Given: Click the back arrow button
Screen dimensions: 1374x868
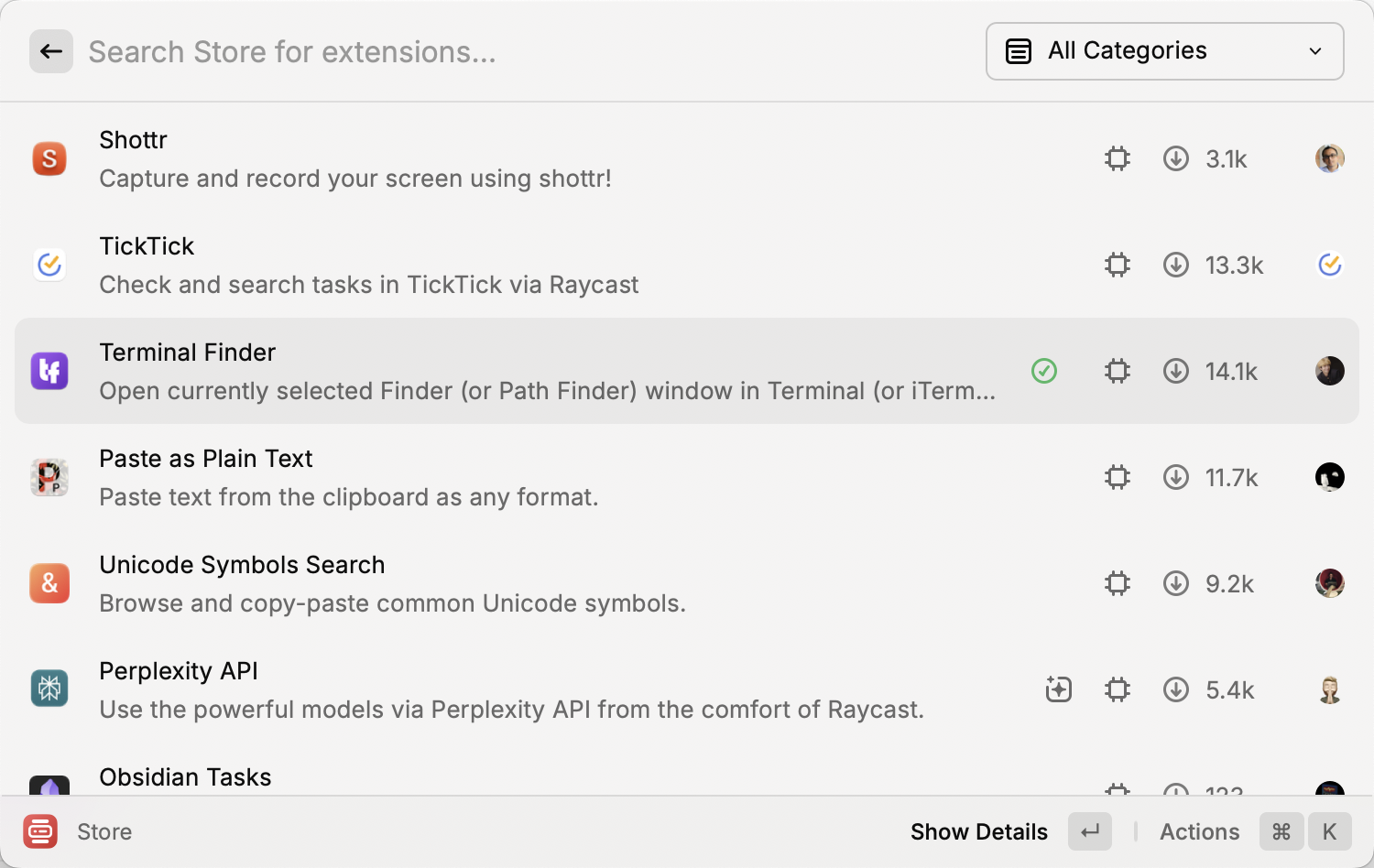Looking at the screenshot, I should [51, 51].
